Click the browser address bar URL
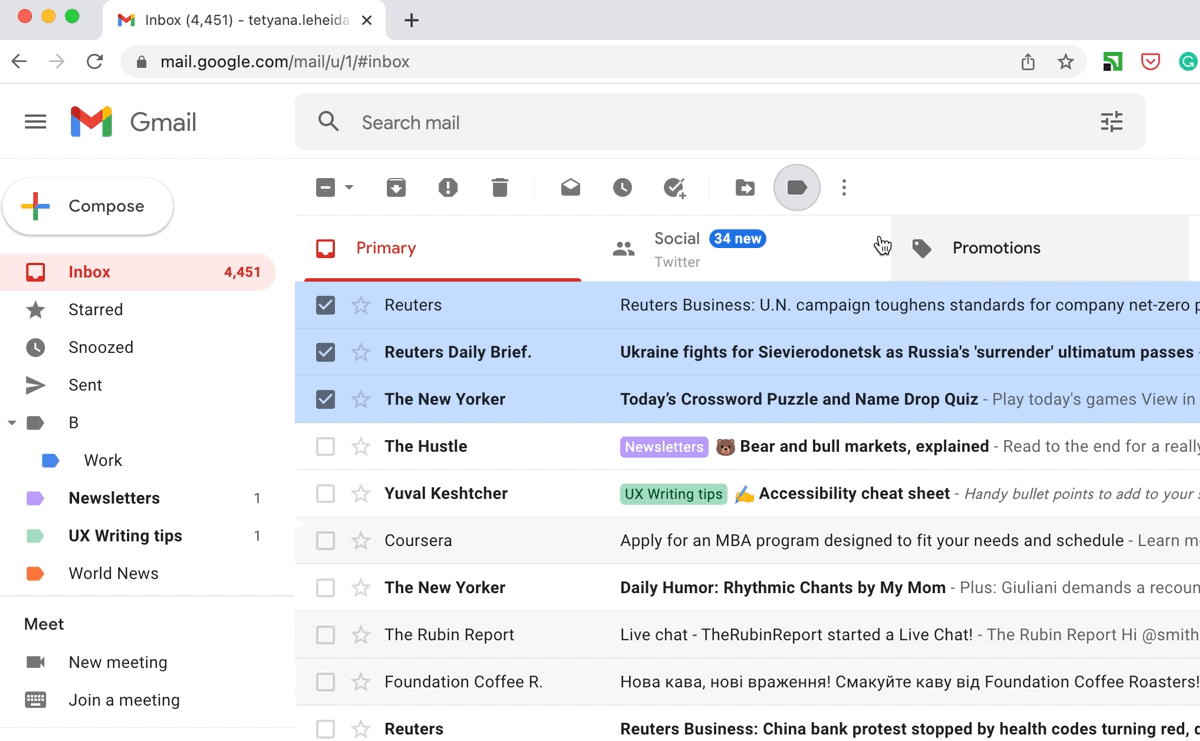Image resolution: width=1200 pixels, height=741 pixels. 285,62
